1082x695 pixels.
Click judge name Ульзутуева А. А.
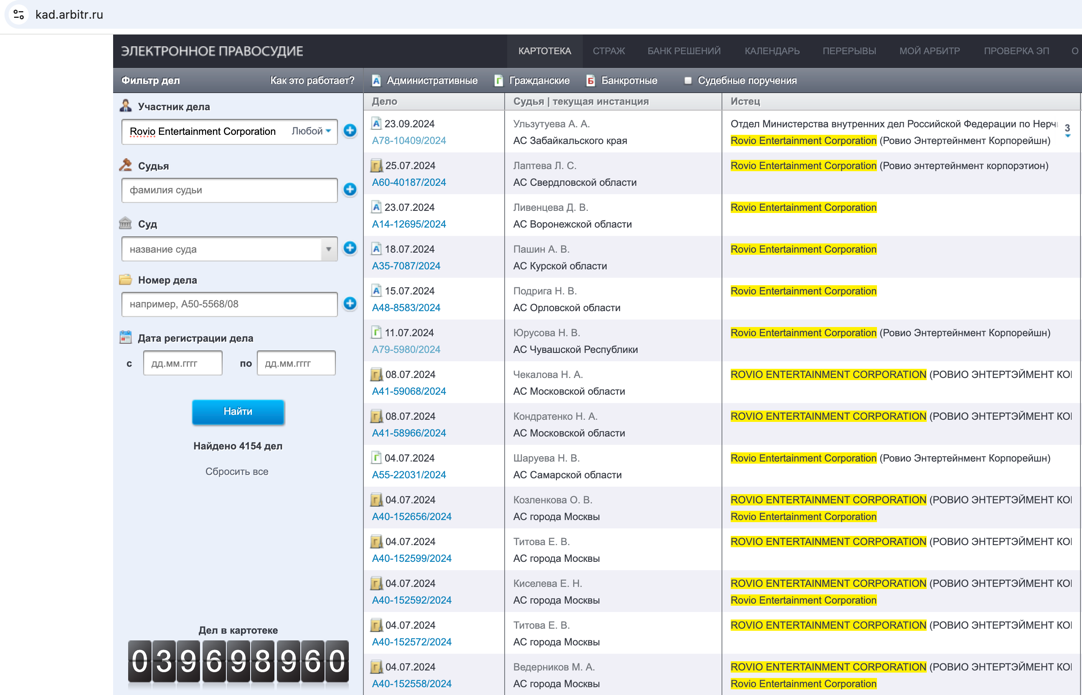(551, 124)
